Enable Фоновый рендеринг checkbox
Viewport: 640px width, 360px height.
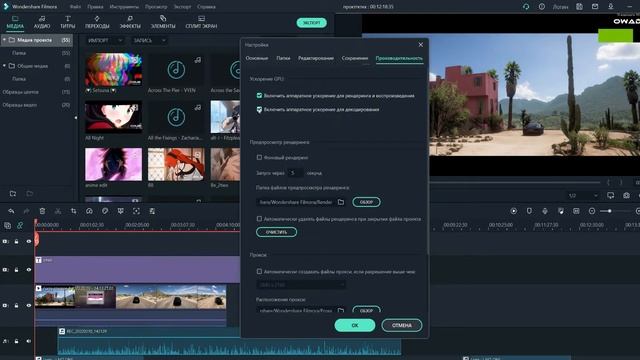pos(259,157)
